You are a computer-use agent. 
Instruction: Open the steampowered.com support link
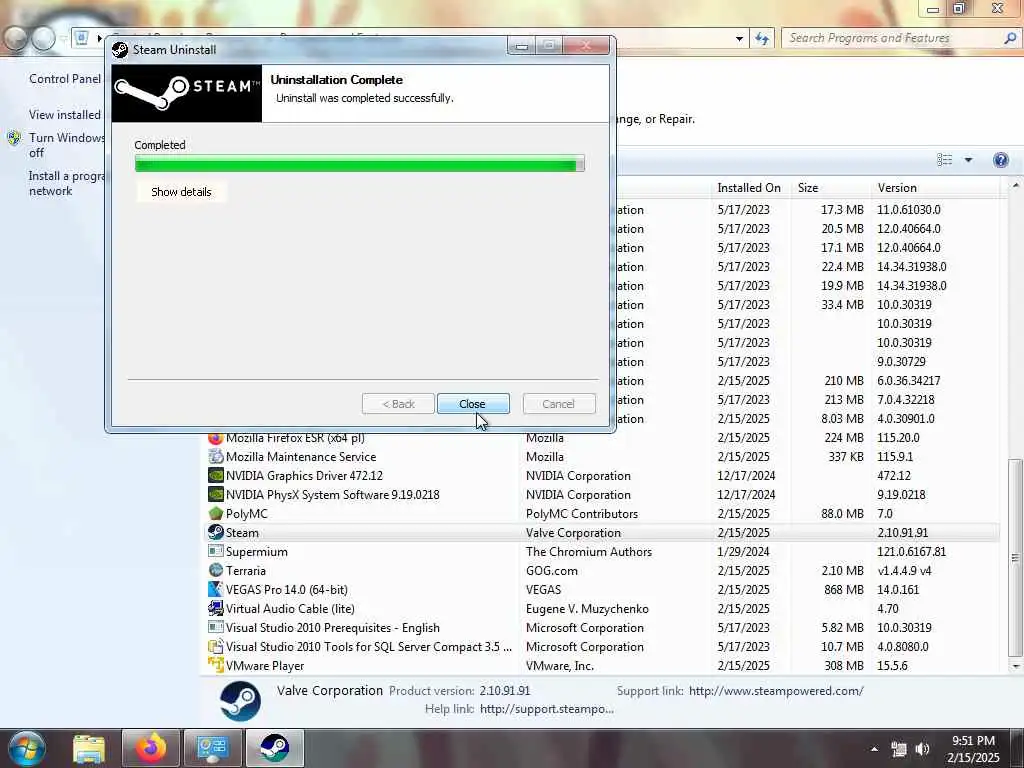(776, 691)
